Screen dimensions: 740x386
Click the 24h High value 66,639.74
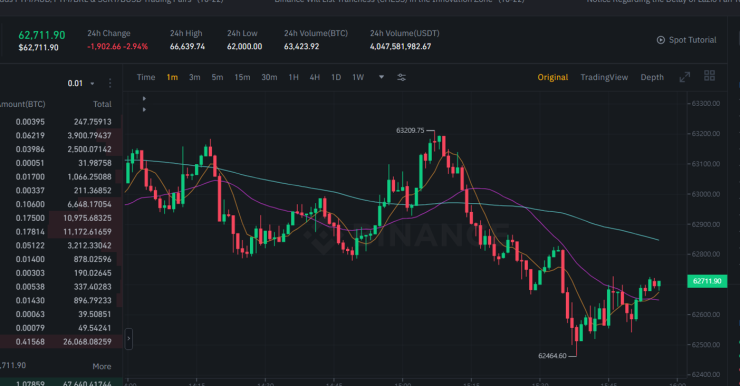(187, 47)
